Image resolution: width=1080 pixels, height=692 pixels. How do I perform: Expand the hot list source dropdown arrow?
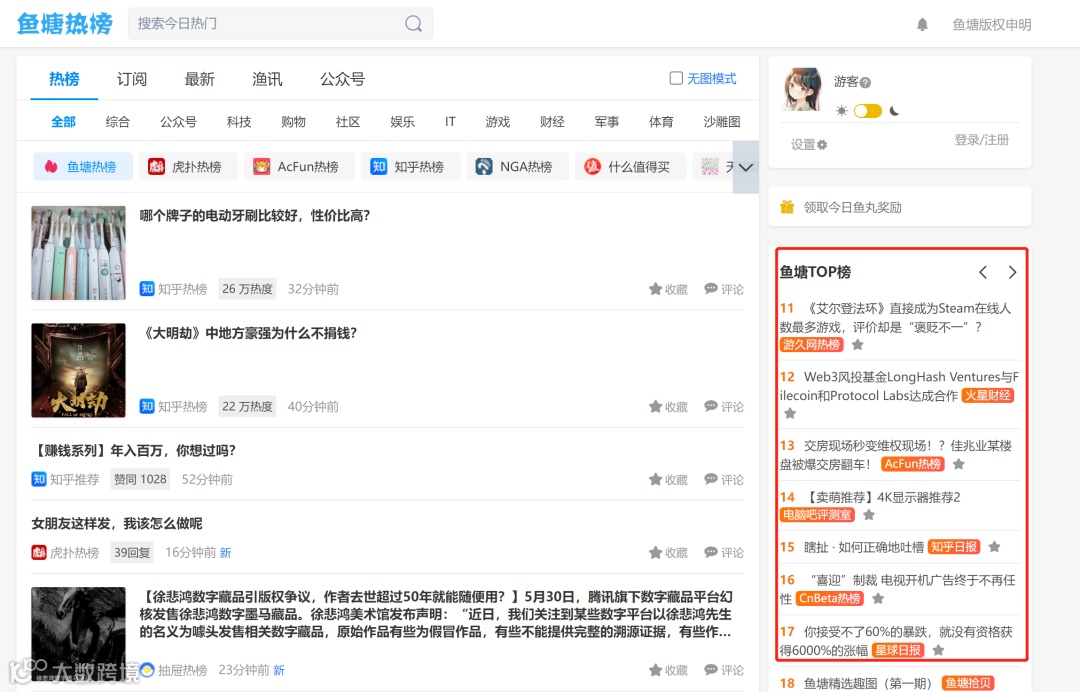(x=746, y=167)
